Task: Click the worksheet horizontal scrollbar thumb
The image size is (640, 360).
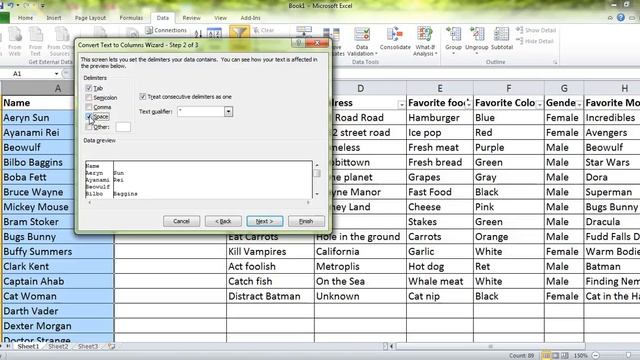Action: [490, 346]
